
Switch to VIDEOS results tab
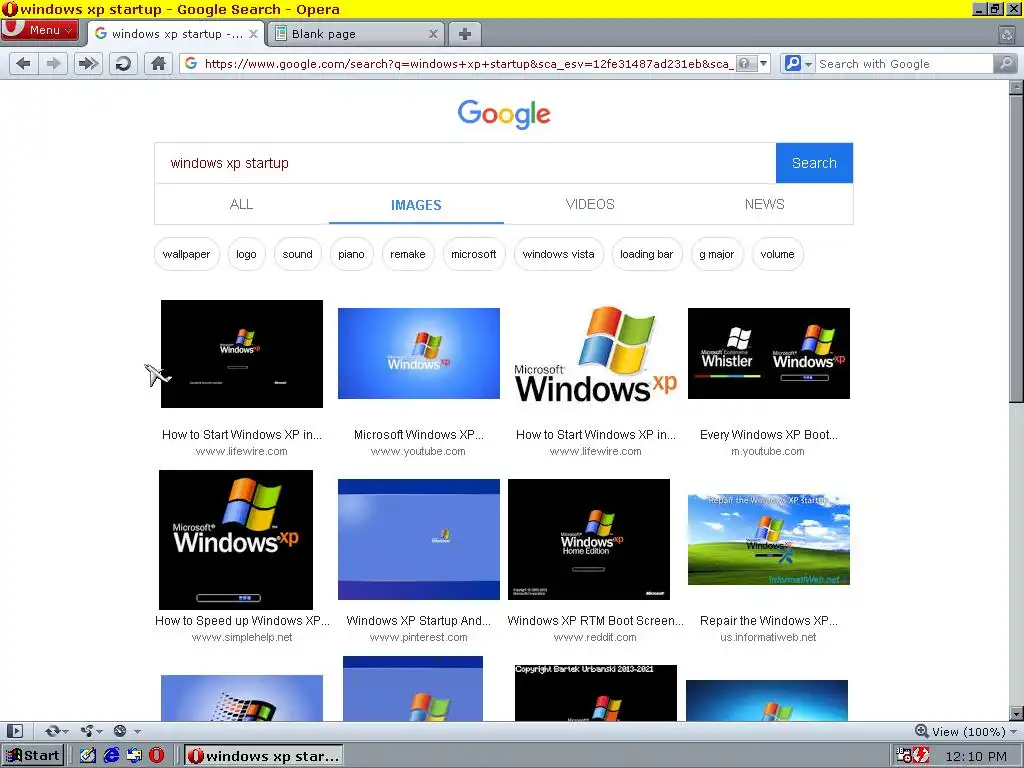click(x=590, y=204)
